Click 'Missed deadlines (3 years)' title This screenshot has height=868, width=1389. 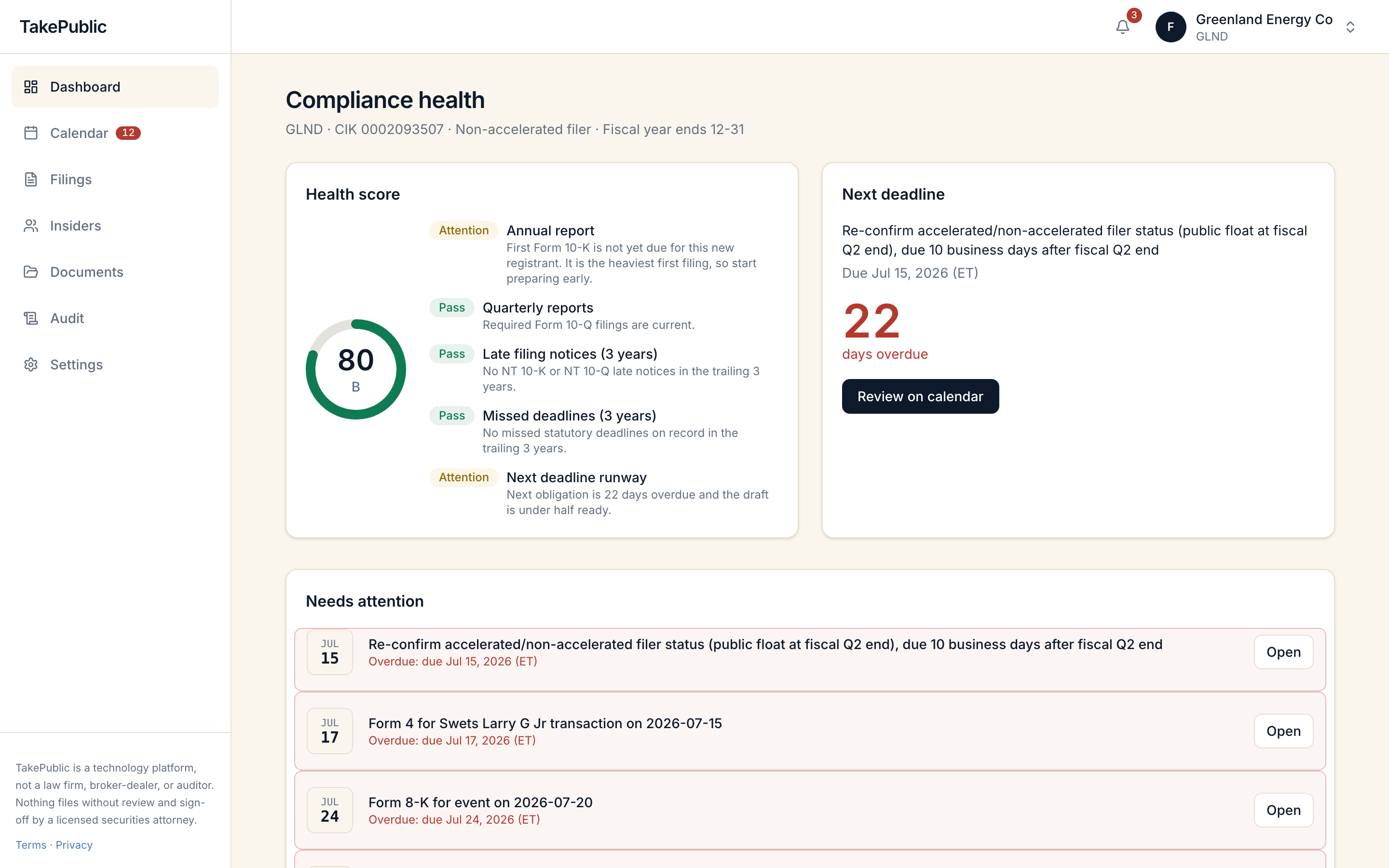coord(570,416)
